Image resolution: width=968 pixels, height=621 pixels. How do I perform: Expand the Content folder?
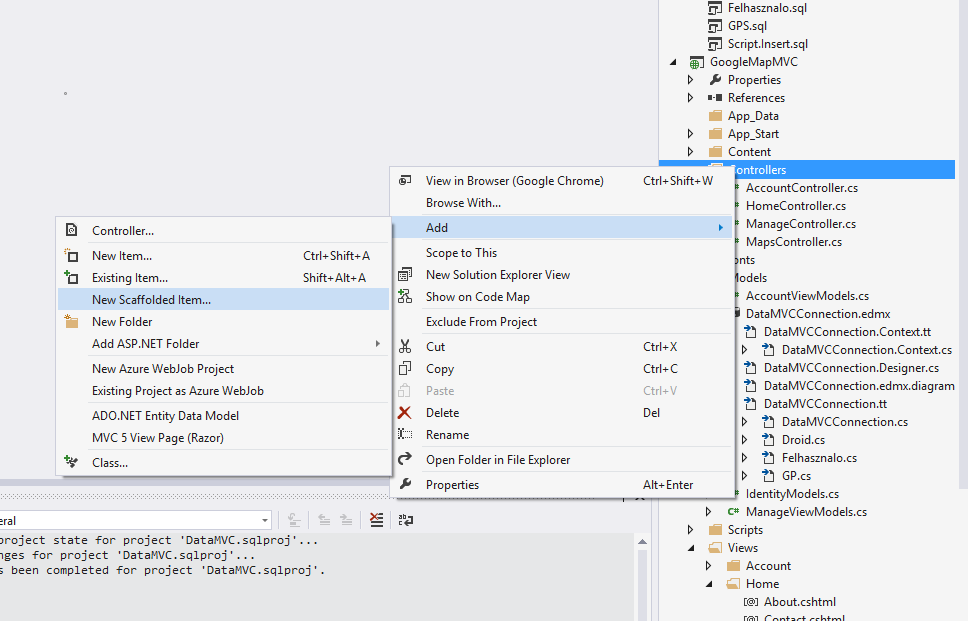[691, 151]
